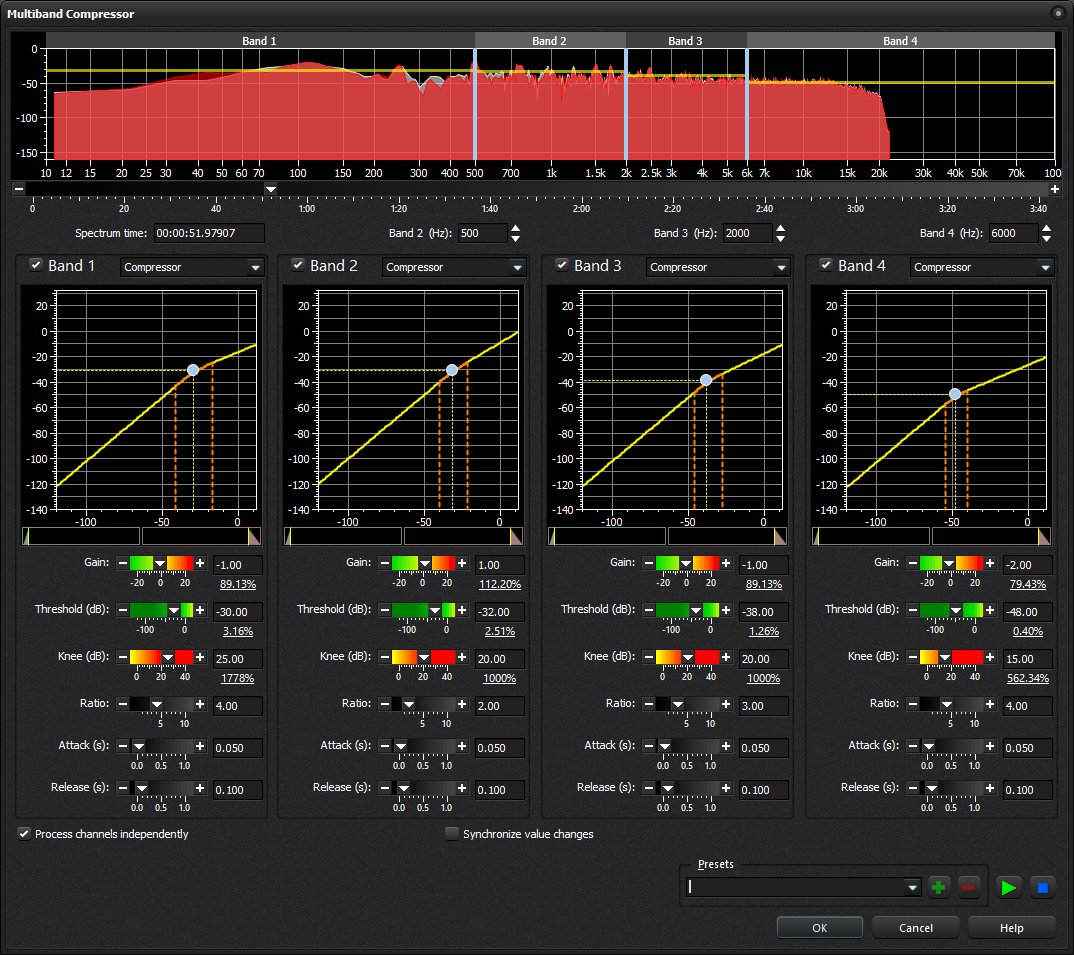Uncheck Process channels independently
This screenshot has height=955, width=1074.
tap(22, 833)
